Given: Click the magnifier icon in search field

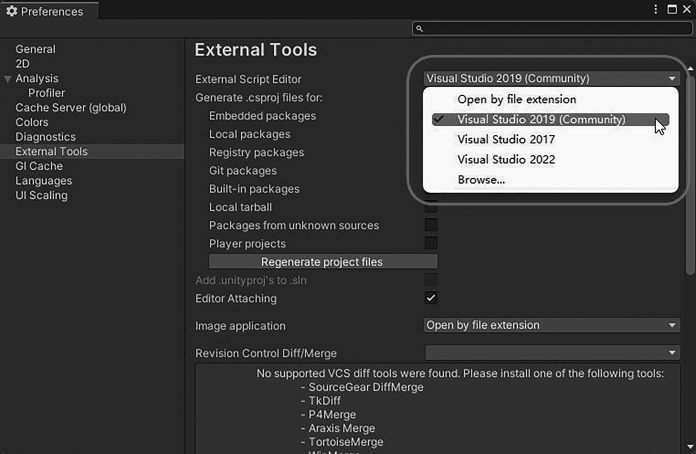Looking at the screenshot, I should pos(419,29).
